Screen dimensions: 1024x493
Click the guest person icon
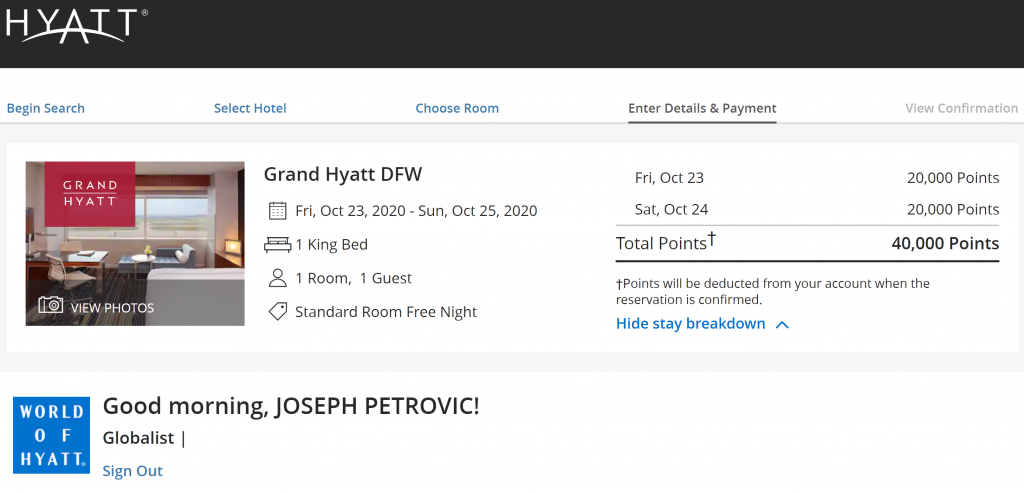(278, 278)
